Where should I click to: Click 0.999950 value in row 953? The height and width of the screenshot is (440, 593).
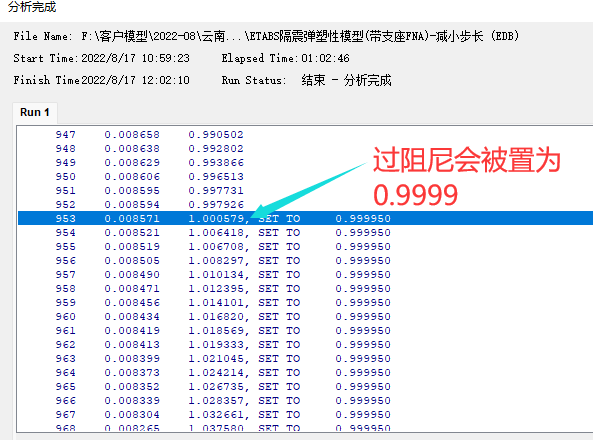pyautogui.click(x=363, y=219)
